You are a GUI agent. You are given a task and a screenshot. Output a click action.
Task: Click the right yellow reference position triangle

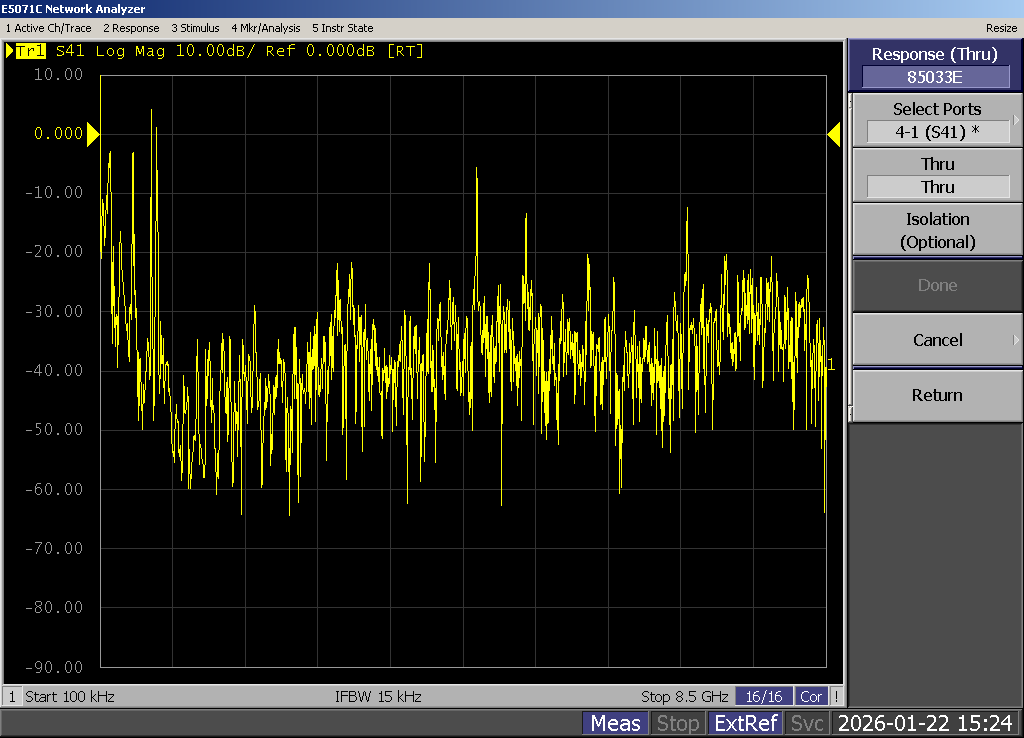pos(834,134)
